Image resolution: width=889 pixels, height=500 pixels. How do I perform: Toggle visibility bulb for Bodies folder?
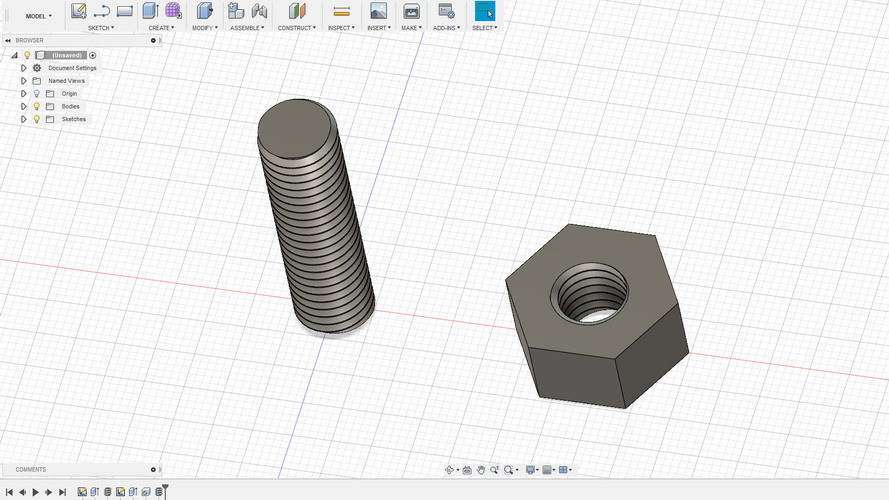(x=36, y=106)
